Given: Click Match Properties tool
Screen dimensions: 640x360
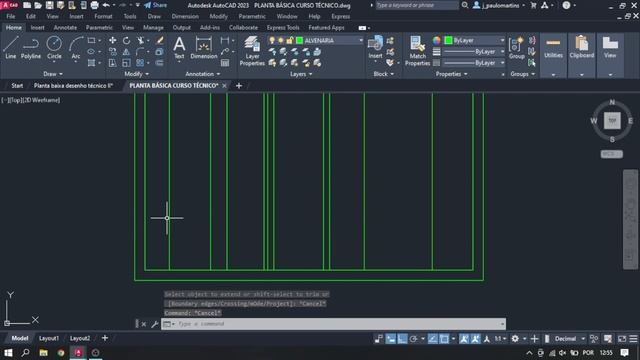Looking at the screenshot, I should click(417, 51).
